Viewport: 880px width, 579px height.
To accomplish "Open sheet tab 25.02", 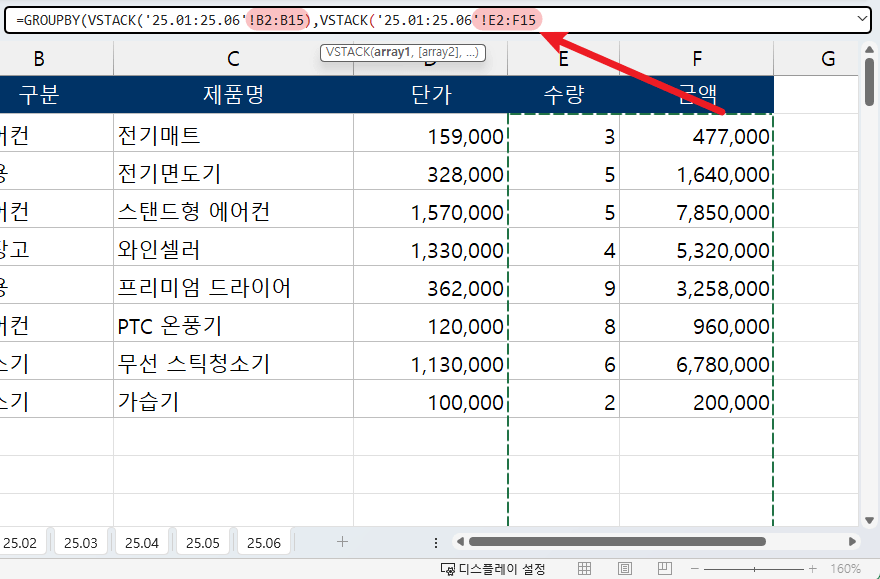I will point(20,543).
